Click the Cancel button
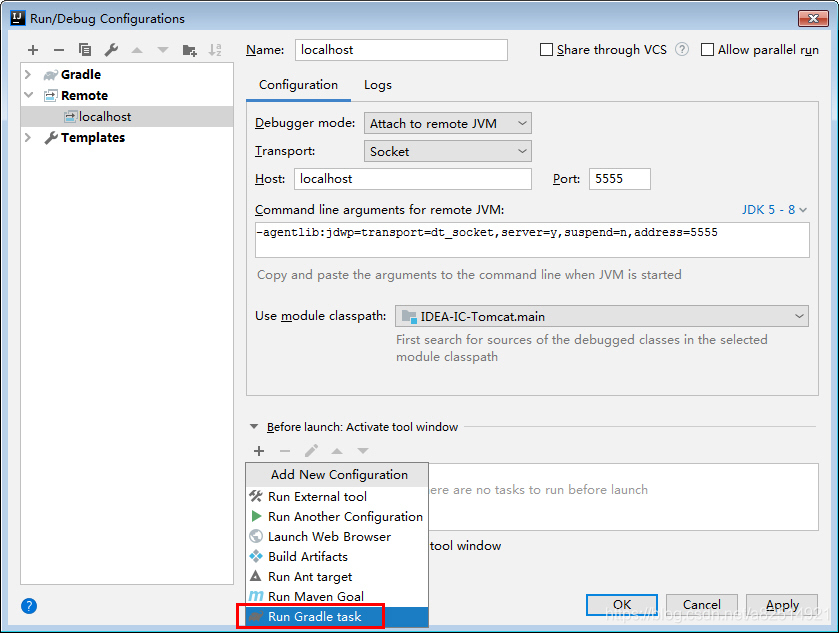Viewport: 839px width, 633px height. [x=701, y=605]
